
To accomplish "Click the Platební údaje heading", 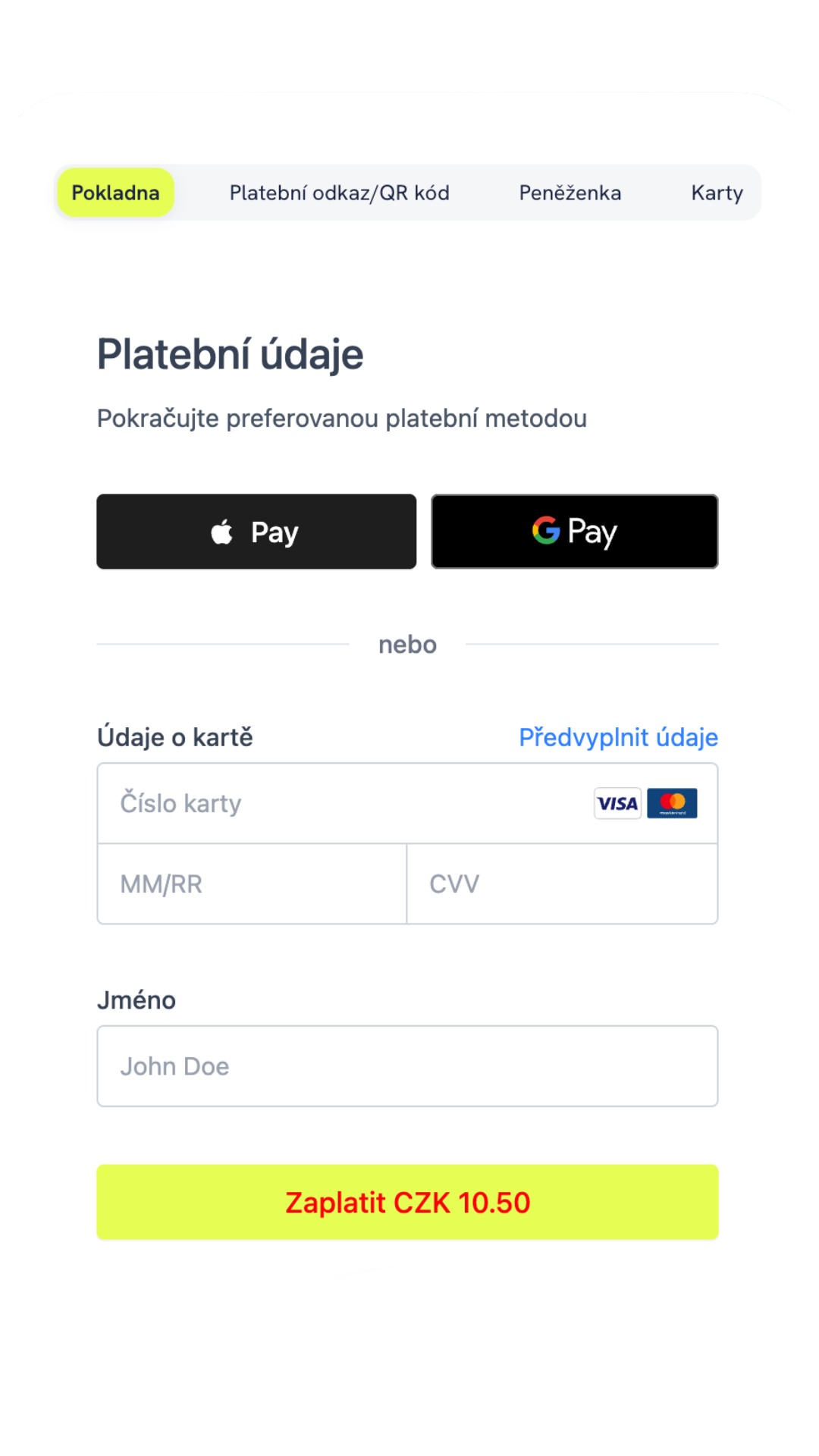I will pyautogui.click(x=231, y=354).
